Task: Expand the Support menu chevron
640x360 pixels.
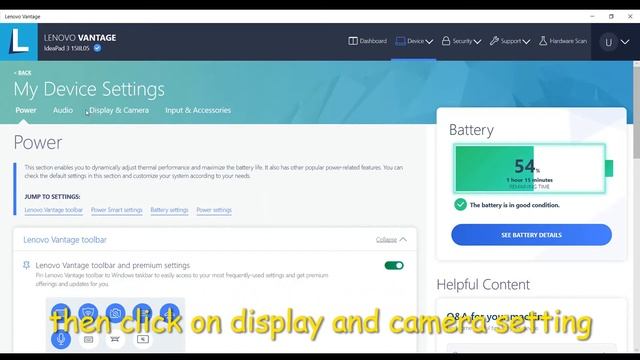Action: tap(526, 42)
